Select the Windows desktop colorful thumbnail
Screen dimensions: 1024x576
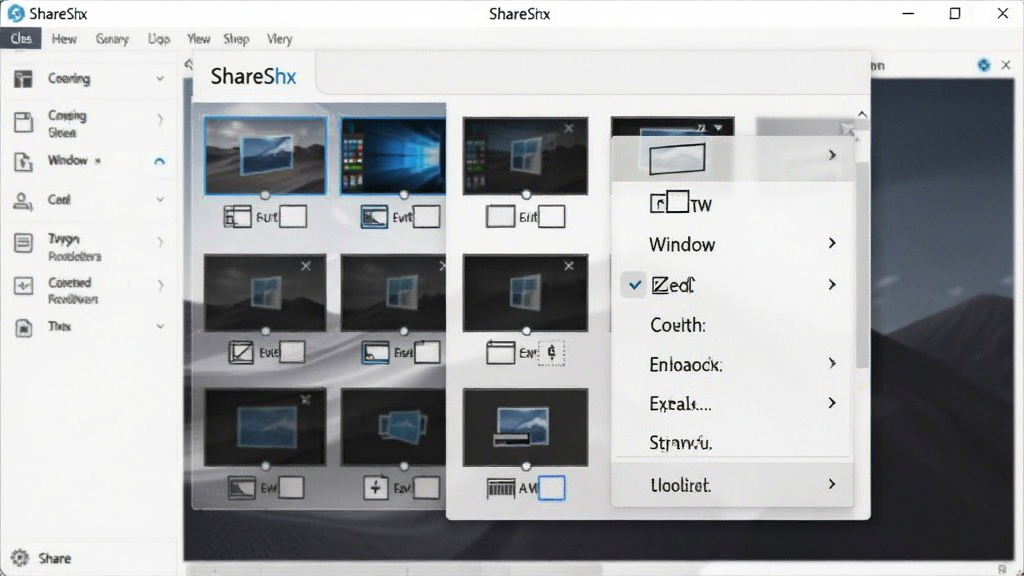click(x=393, y=156)
